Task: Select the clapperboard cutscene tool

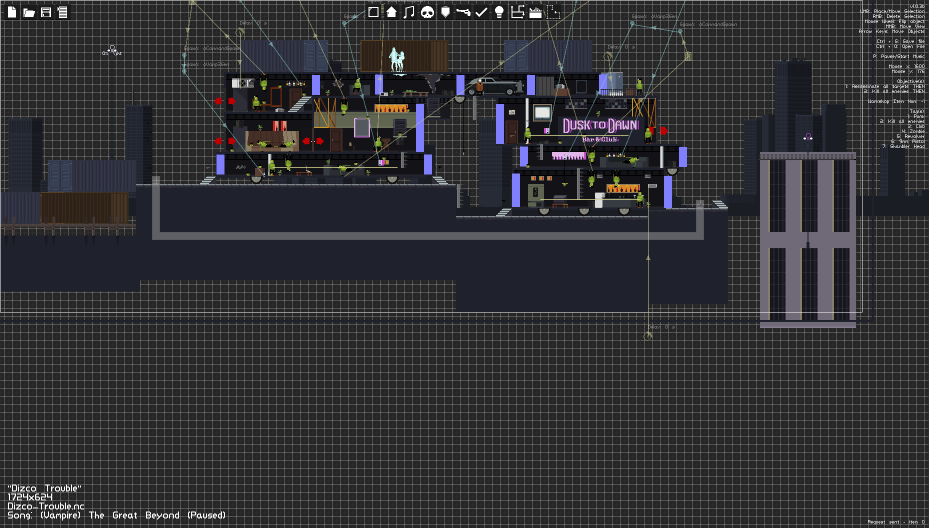Action: tap(536, 12)
